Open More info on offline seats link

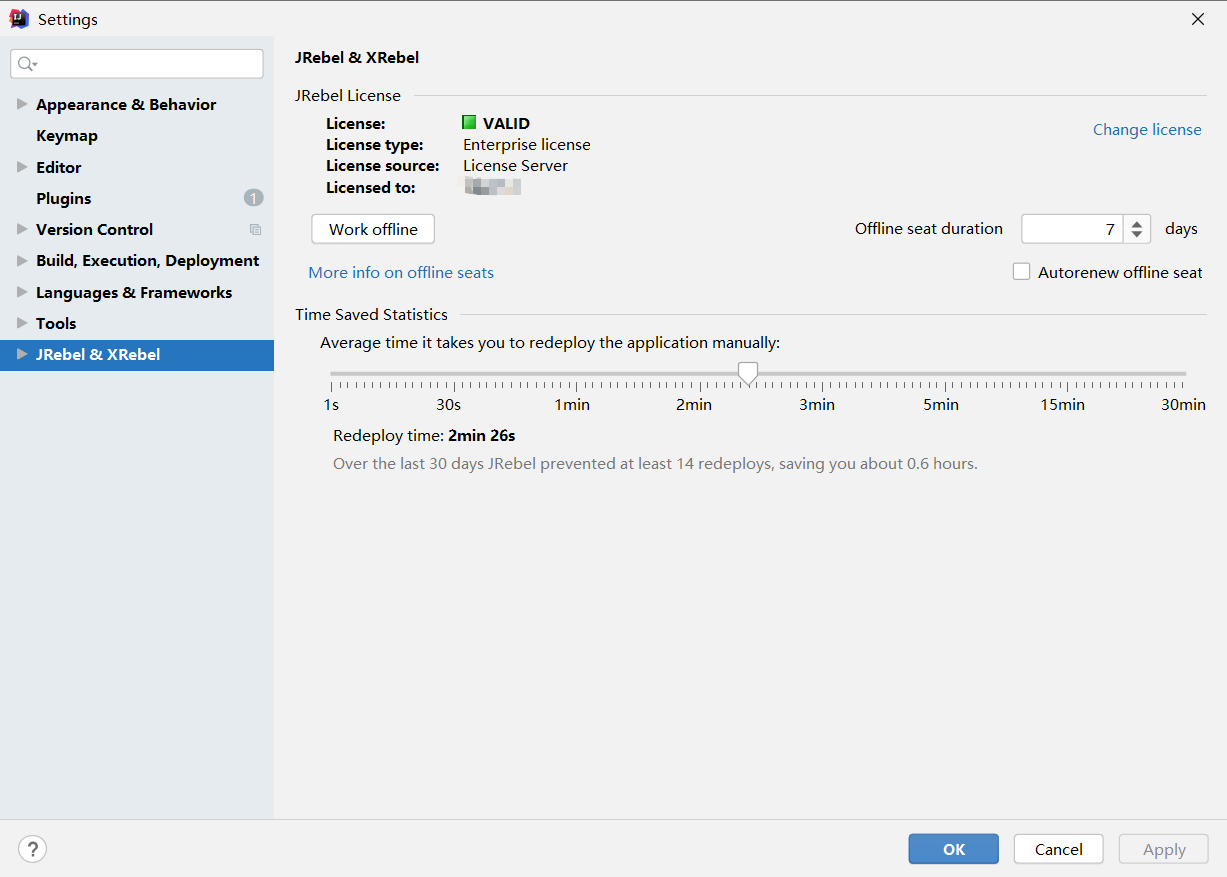pyautogui.click(x=401, y=272)
